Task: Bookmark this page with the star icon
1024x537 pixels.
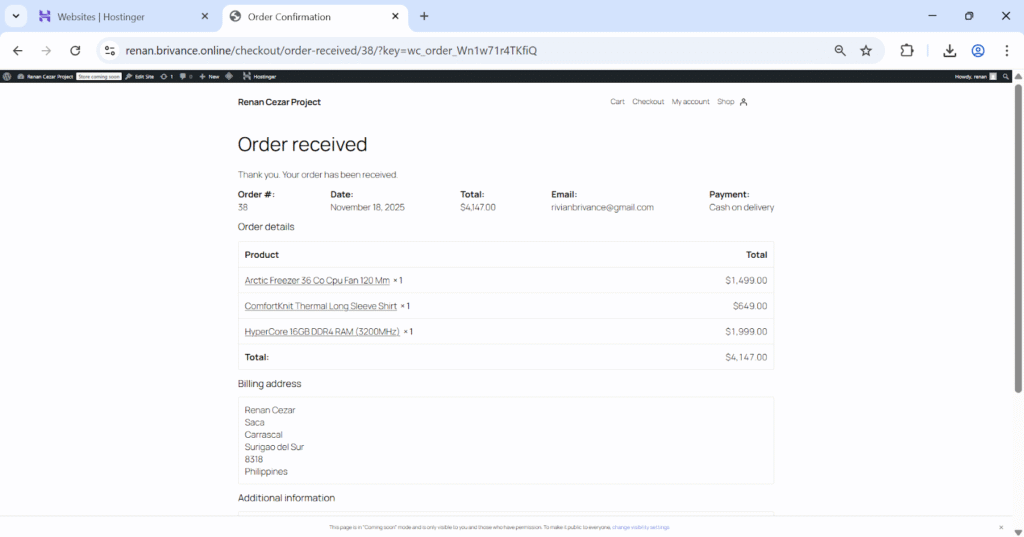Action: pos(866,51)
